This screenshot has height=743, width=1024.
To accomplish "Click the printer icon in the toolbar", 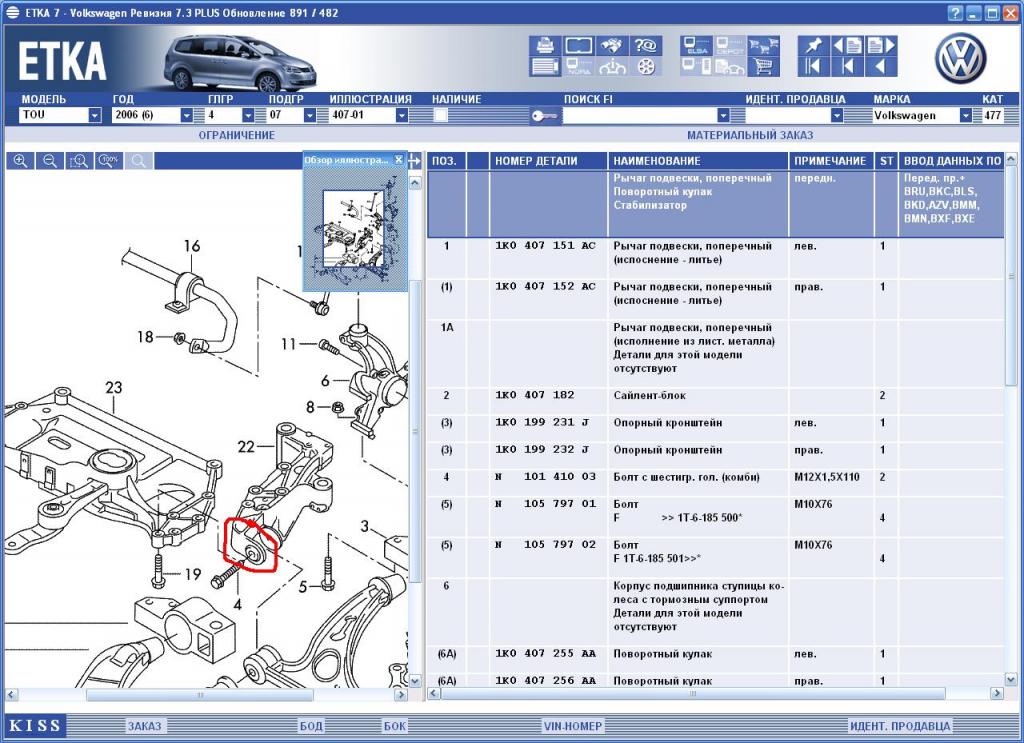I will point(545,46).
